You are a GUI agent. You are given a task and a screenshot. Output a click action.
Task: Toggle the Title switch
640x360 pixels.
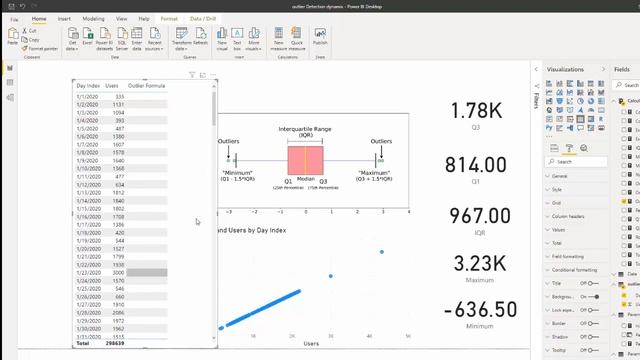(593, 283)
